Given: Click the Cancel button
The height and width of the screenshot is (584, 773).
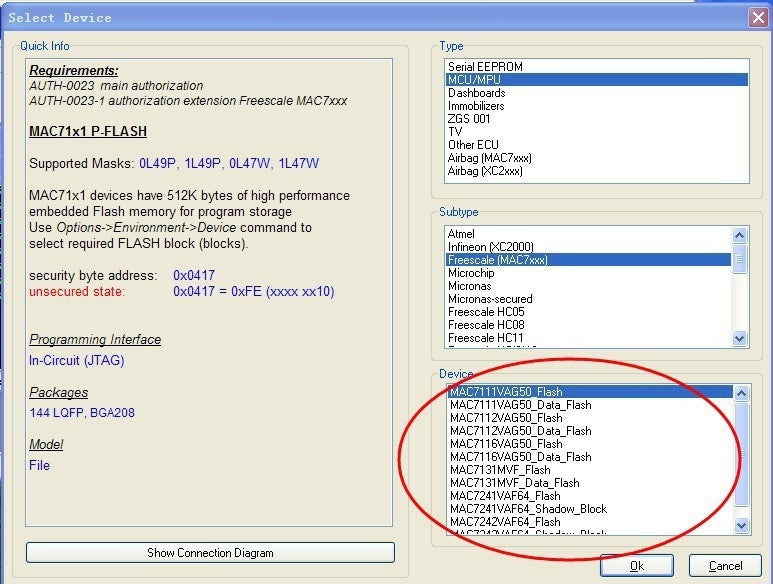Looking at the screenshot, I should point(725,565).
